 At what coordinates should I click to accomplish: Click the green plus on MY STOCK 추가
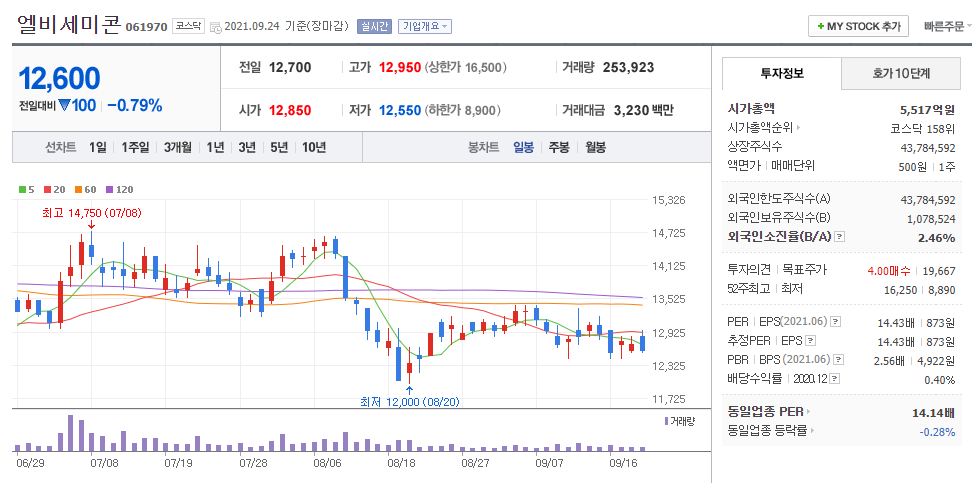[821, 27]
